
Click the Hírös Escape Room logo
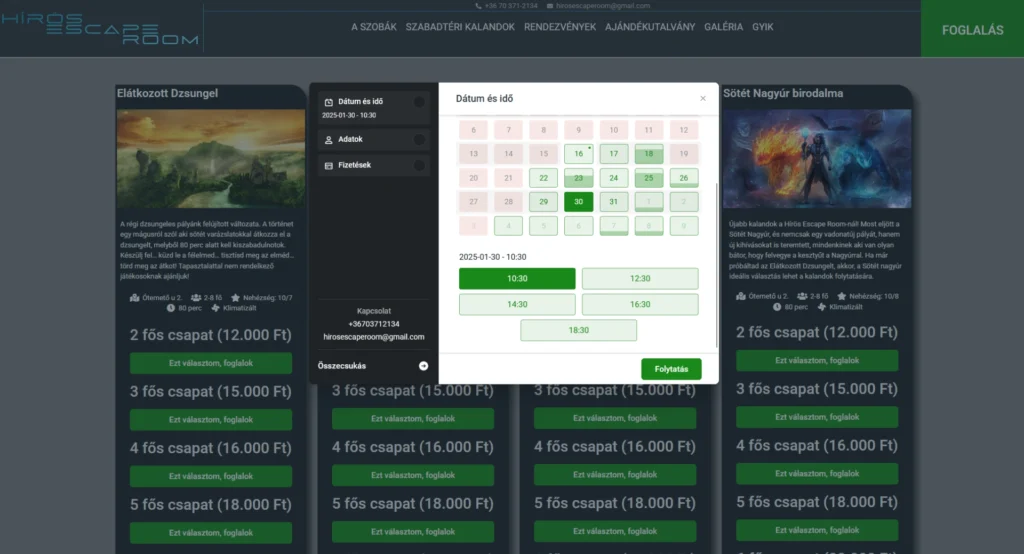100,29
